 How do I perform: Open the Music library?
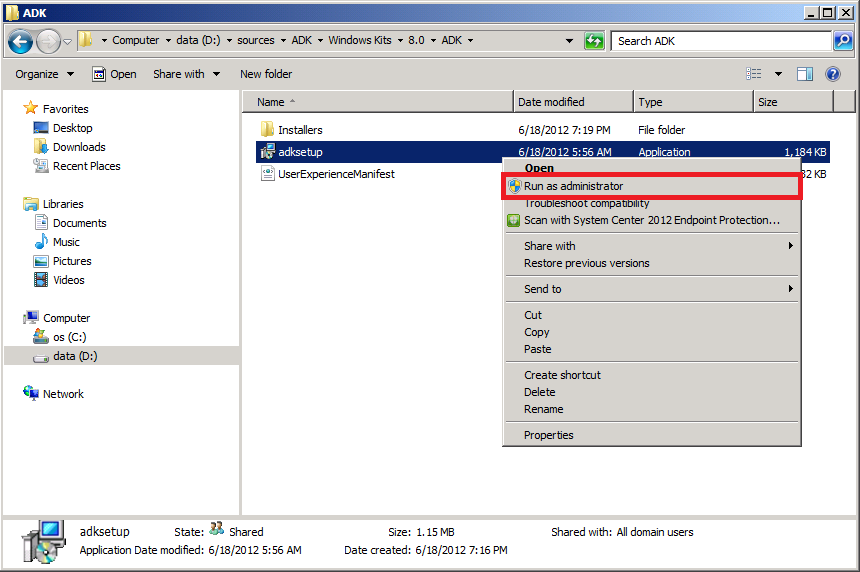[66, 242]
